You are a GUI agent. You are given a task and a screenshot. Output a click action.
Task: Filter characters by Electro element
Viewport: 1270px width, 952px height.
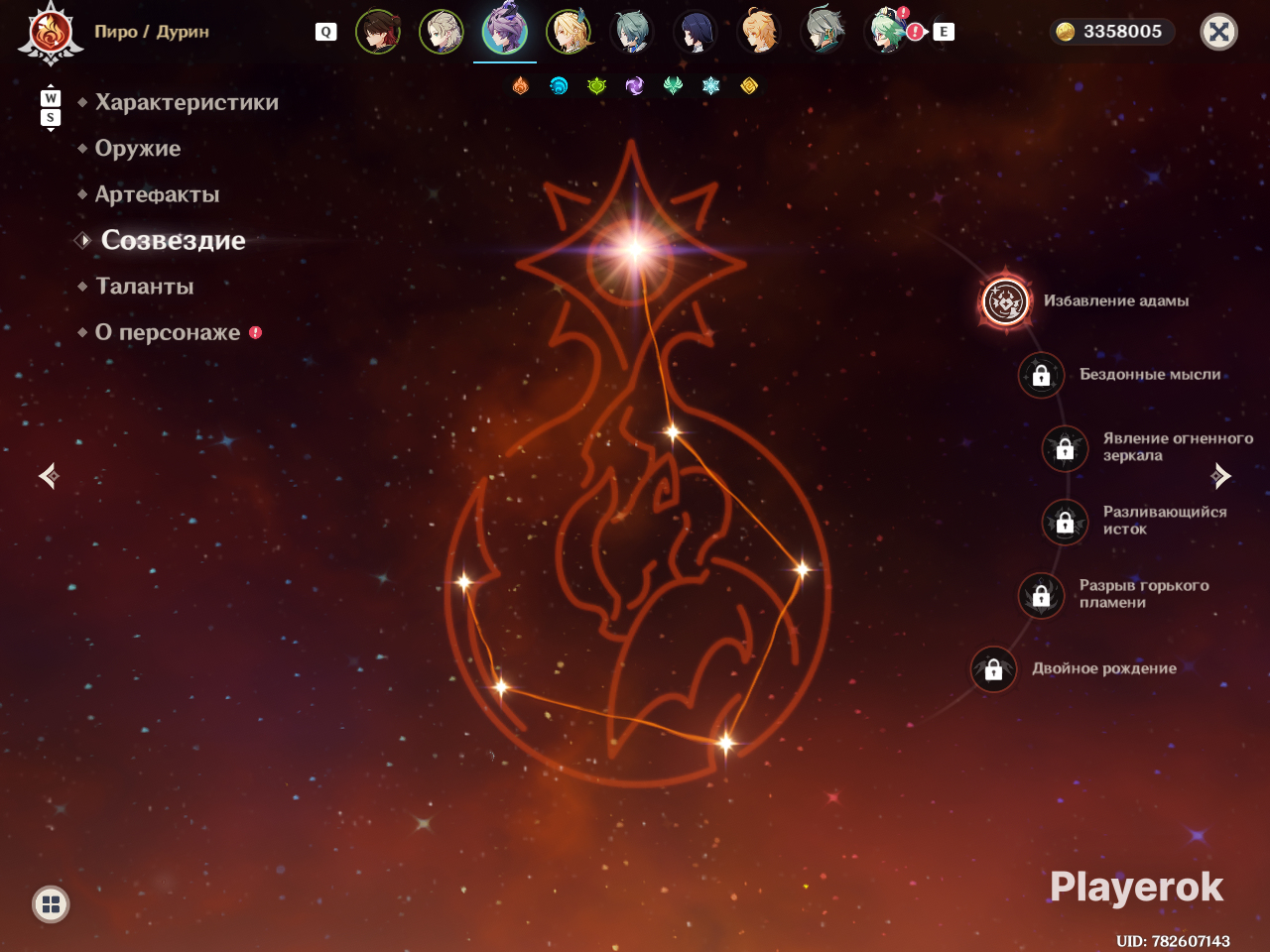[635, 86]
